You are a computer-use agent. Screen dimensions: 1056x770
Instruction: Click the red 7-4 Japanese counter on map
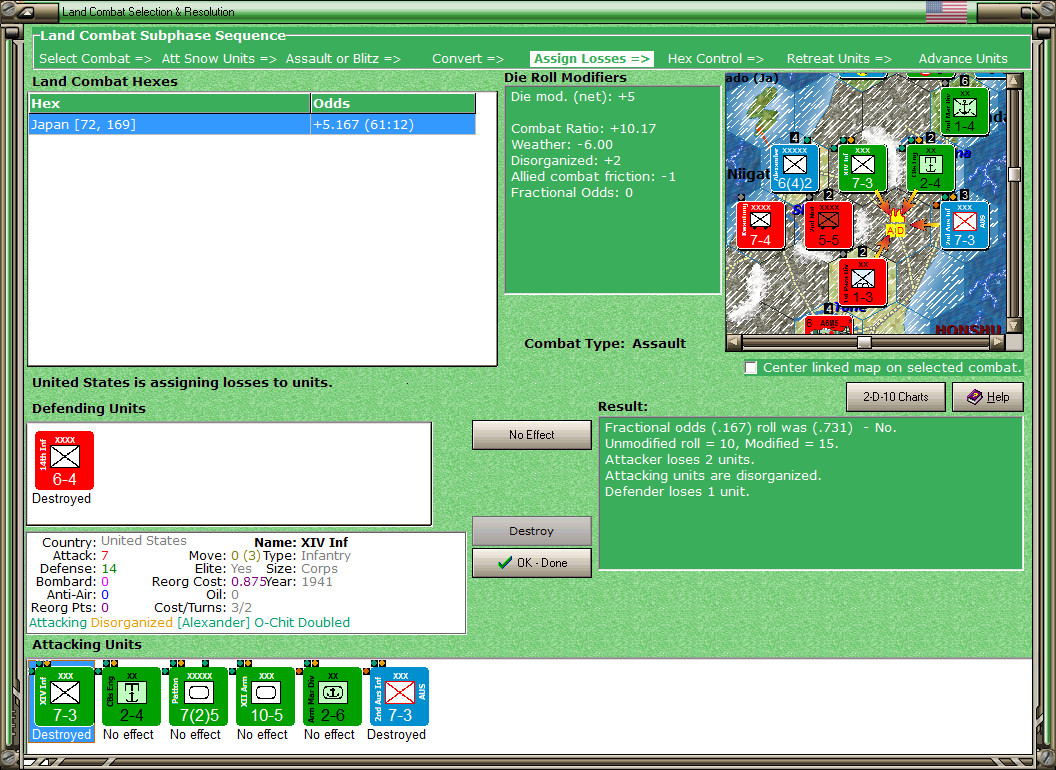[x=760, y=225]
